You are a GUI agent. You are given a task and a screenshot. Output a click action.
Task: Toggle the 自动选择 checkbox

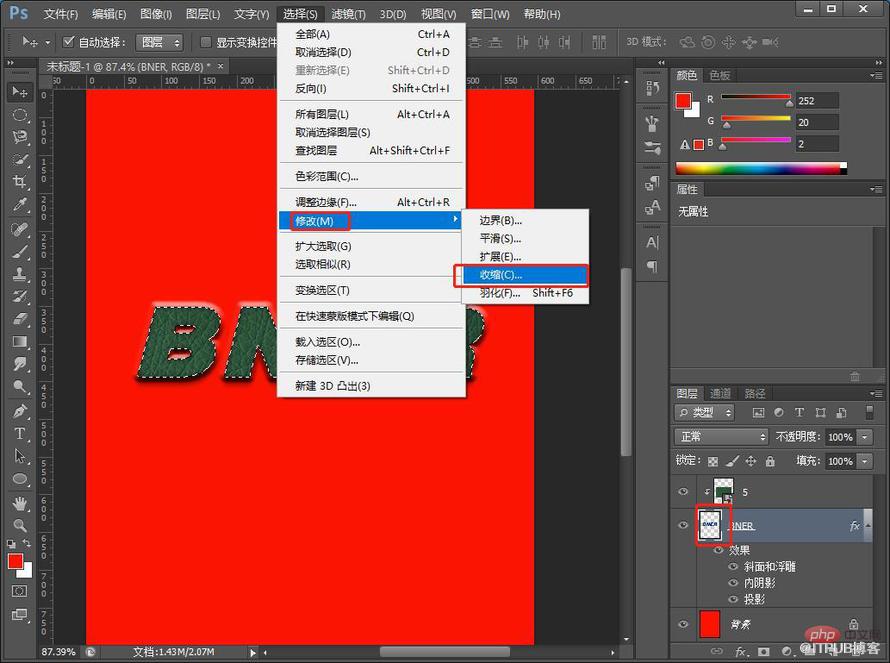point(69,42)
